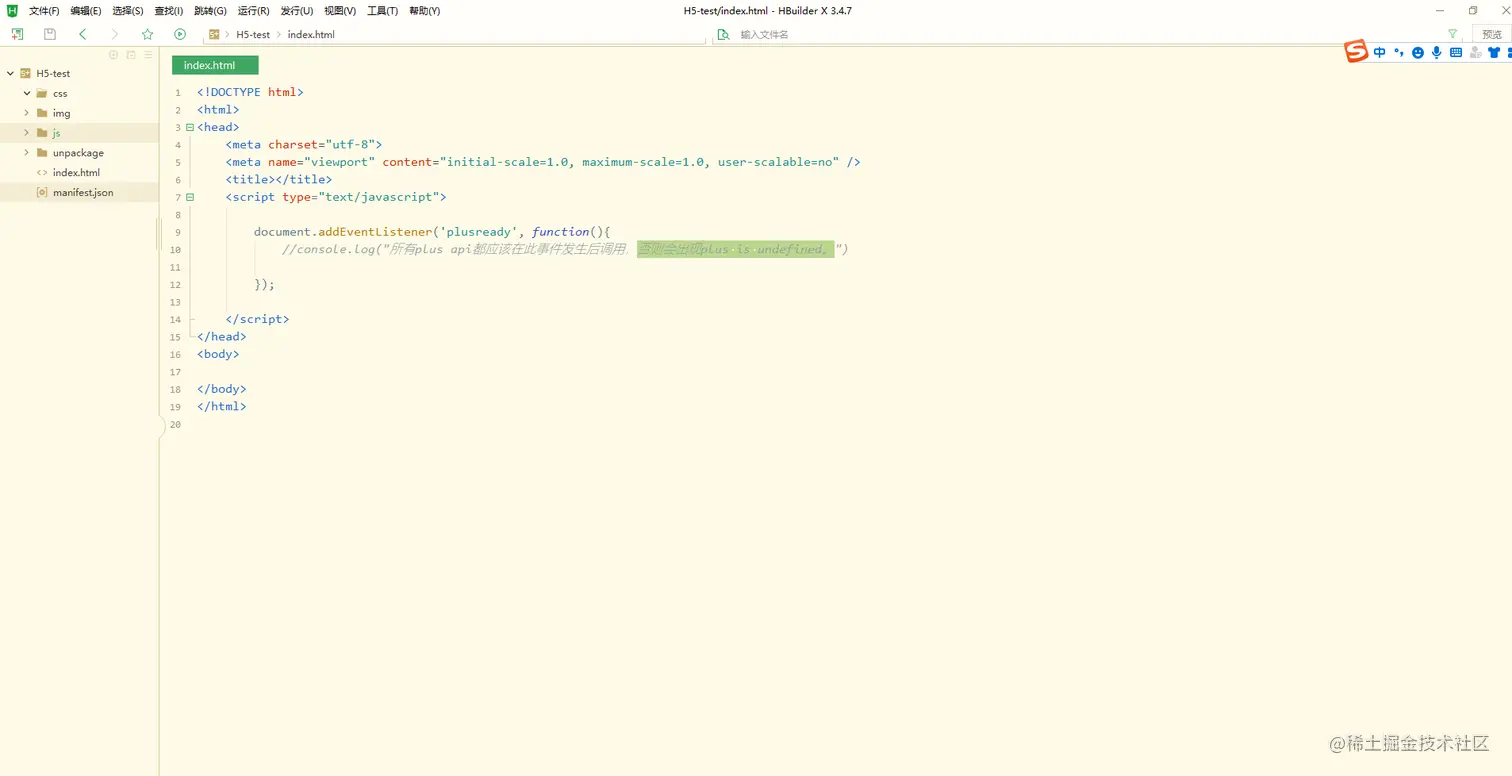Screen dimensions: 1512x776
Task: Expand the unpackage folder chevron
Action: click(x=27, y=153)
